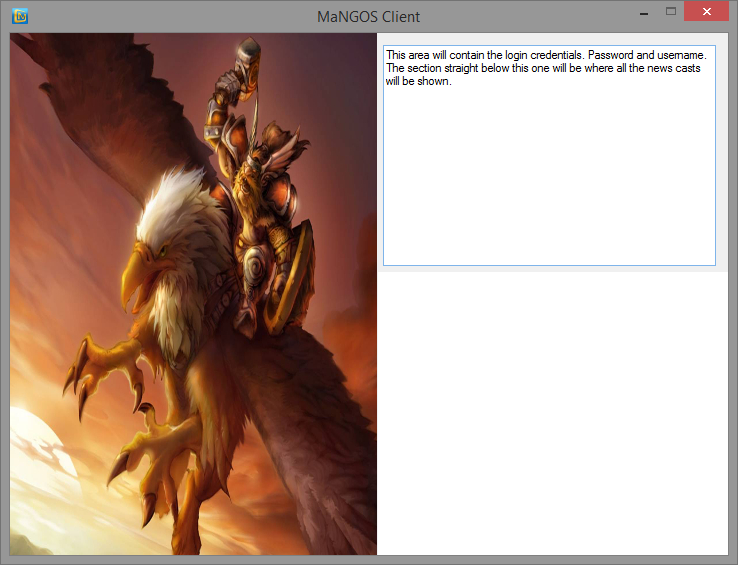Maximize the MaNGOS Client window
The height and width of the screenshot is (565, 738).
pos(671,12)
